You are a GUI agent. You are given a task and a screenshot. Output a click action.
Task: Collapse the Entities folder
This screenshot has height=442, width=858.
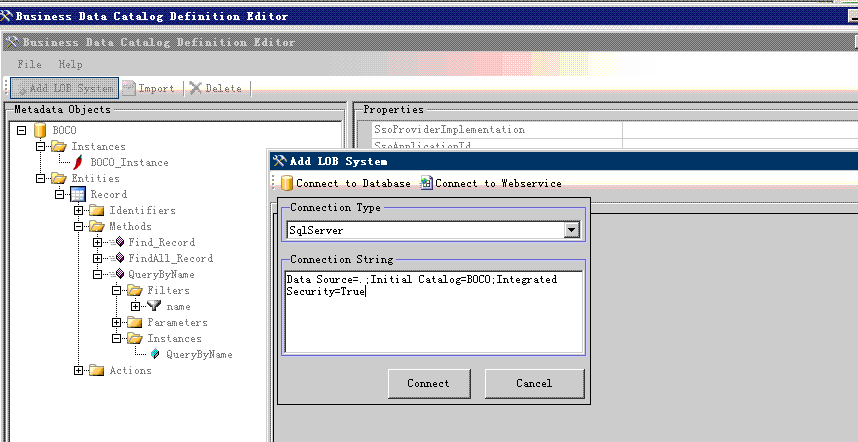pyautogui.click(x=40, y=178)
